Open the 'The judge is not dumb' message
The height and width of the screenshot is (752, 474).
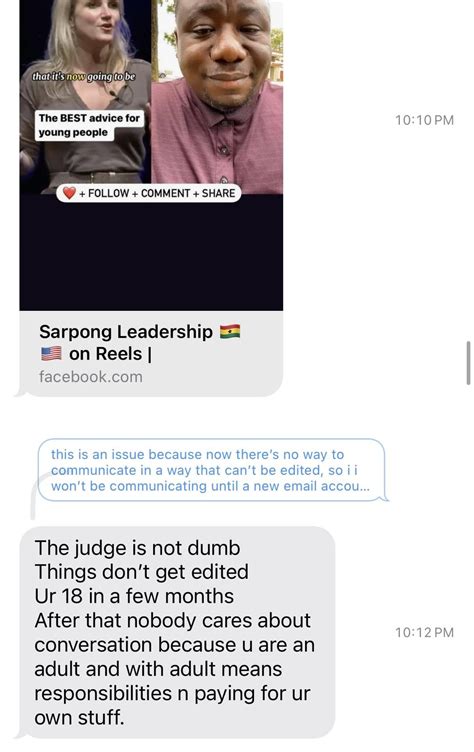point(177,632)
